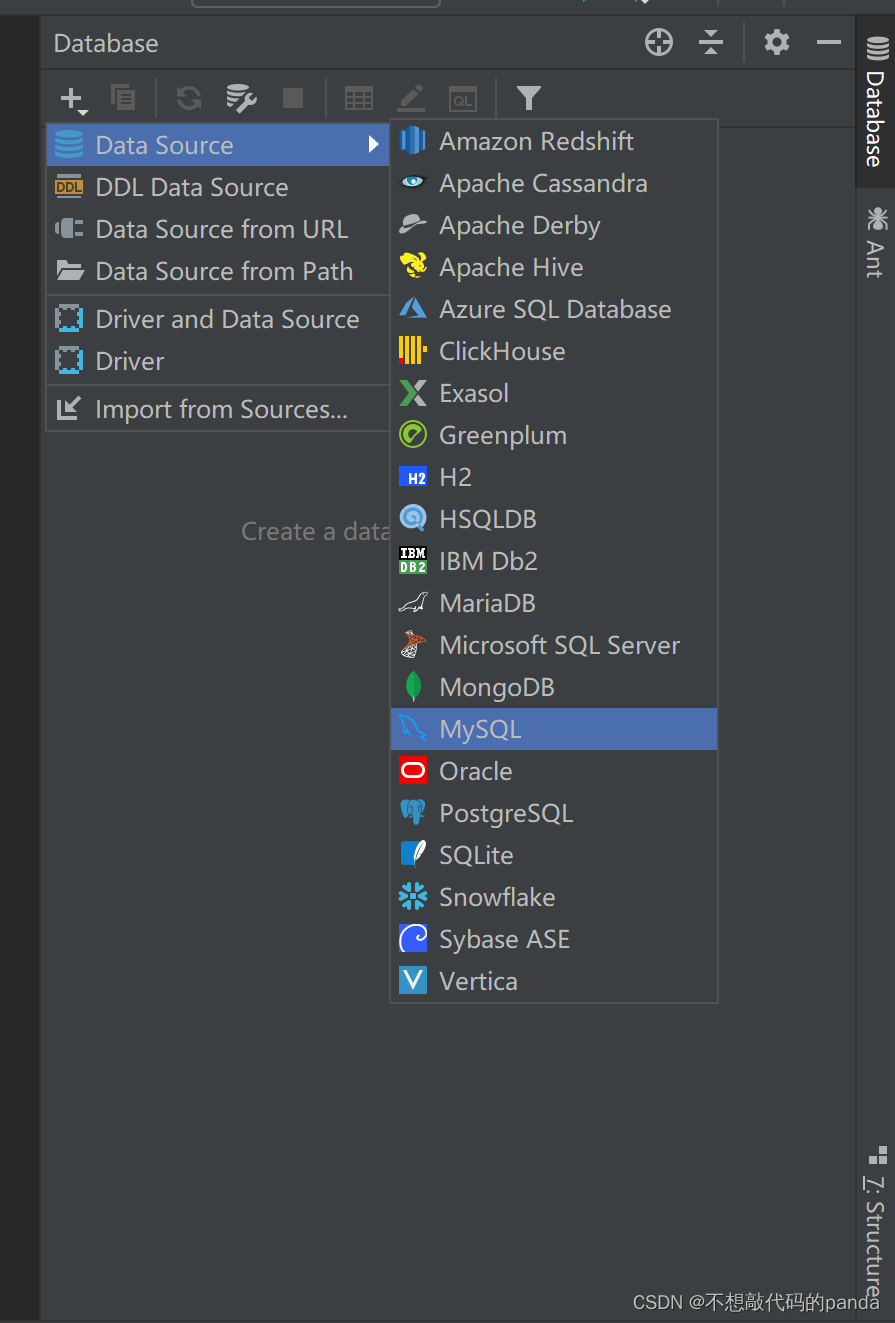The height and width of the screenshot is (1323, 895).
Task: Select Apache Hive data source
Action: click(554, 267)
